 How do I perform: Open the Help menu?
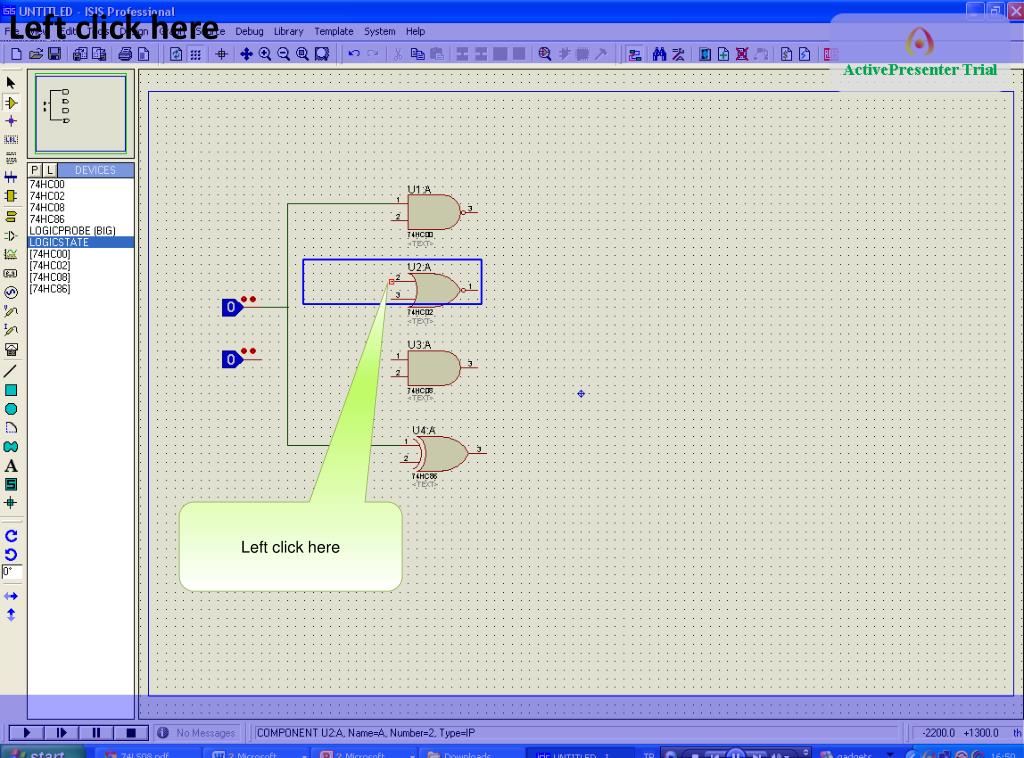point(415,31)
